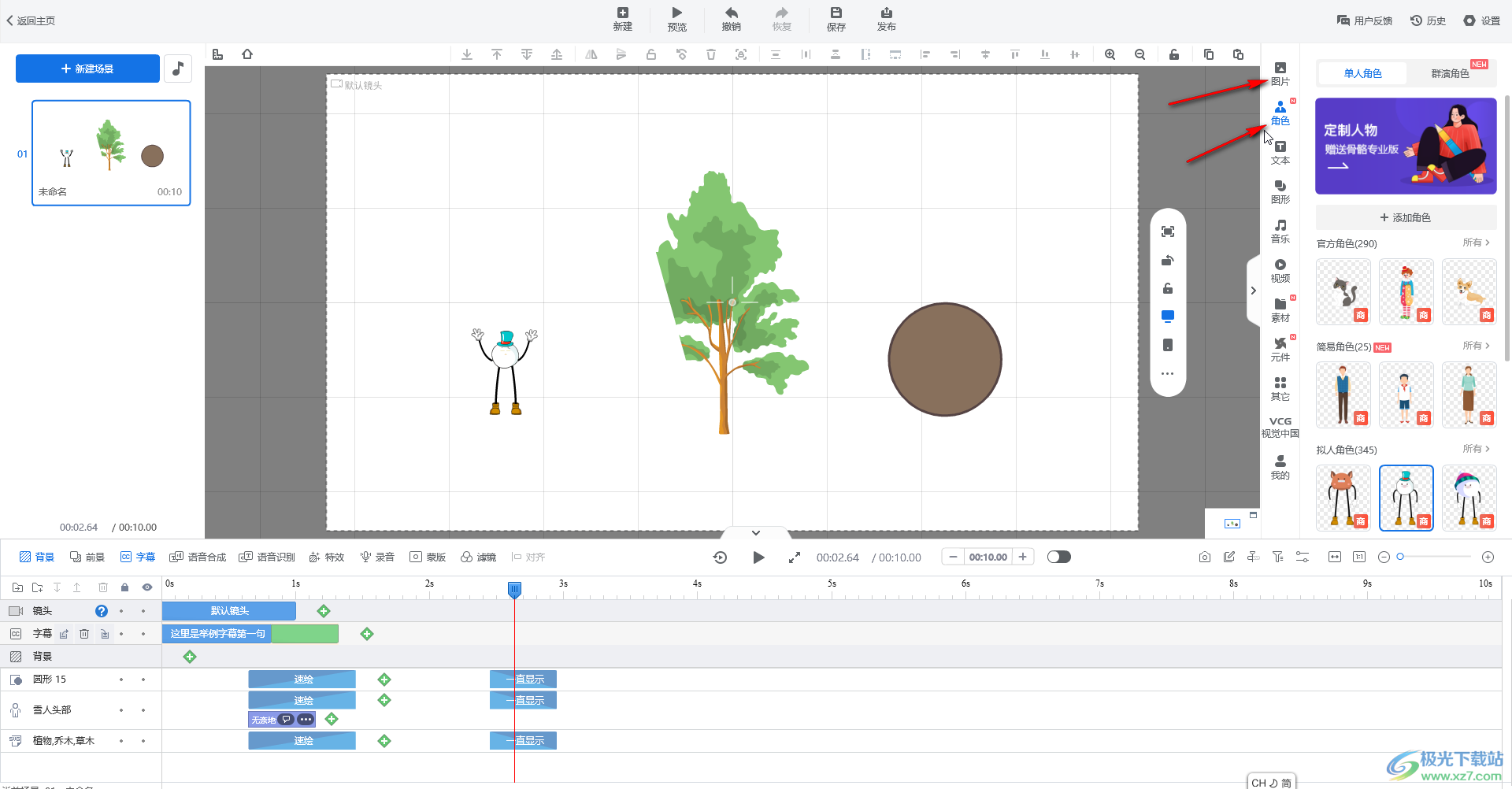Open the 其它 other panel
This screenshot has height=789, width=1512.
click(x=1280, y=389)
